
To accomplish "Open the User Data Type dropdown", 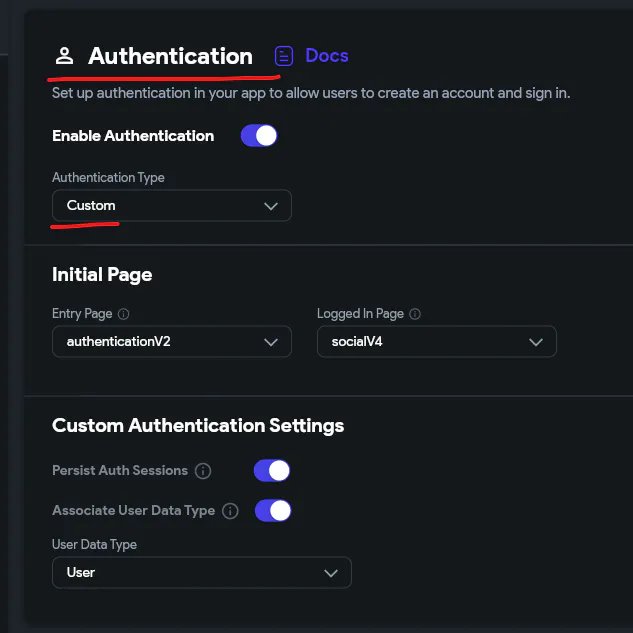I will point(202,572).
